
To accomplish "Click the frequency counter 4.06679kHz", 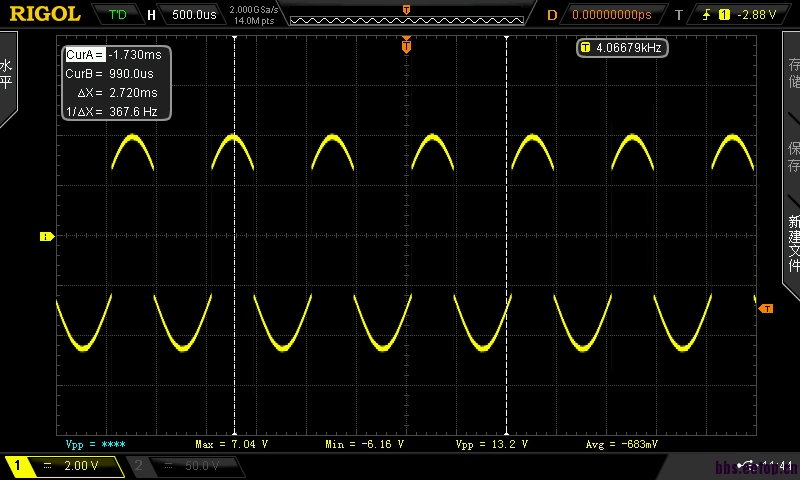I will (x=622, y=48).
